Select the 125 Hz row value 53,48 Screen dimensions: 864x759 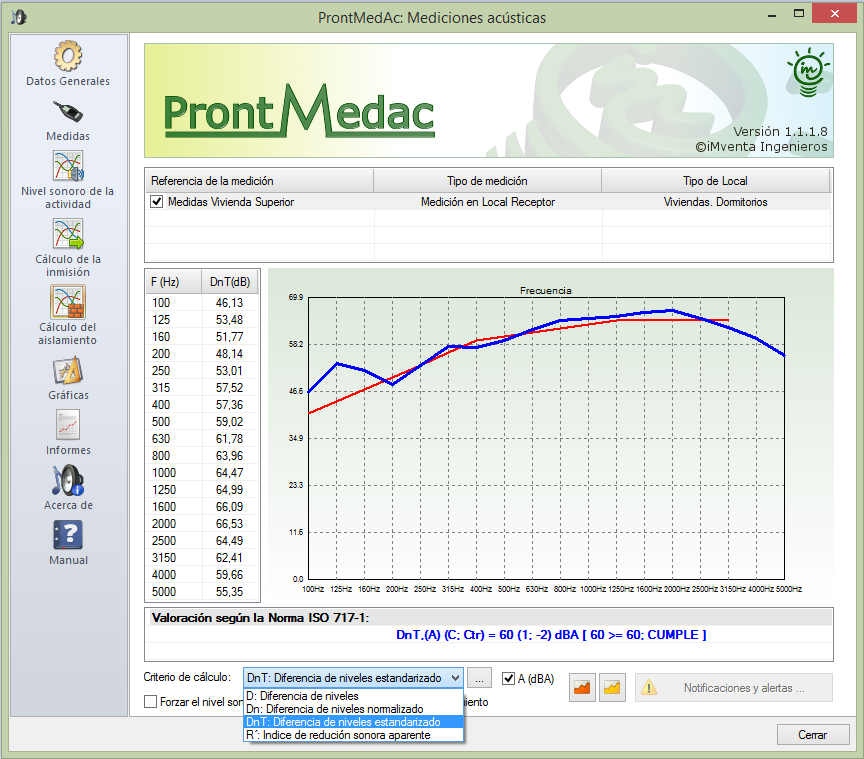point(229,320)
